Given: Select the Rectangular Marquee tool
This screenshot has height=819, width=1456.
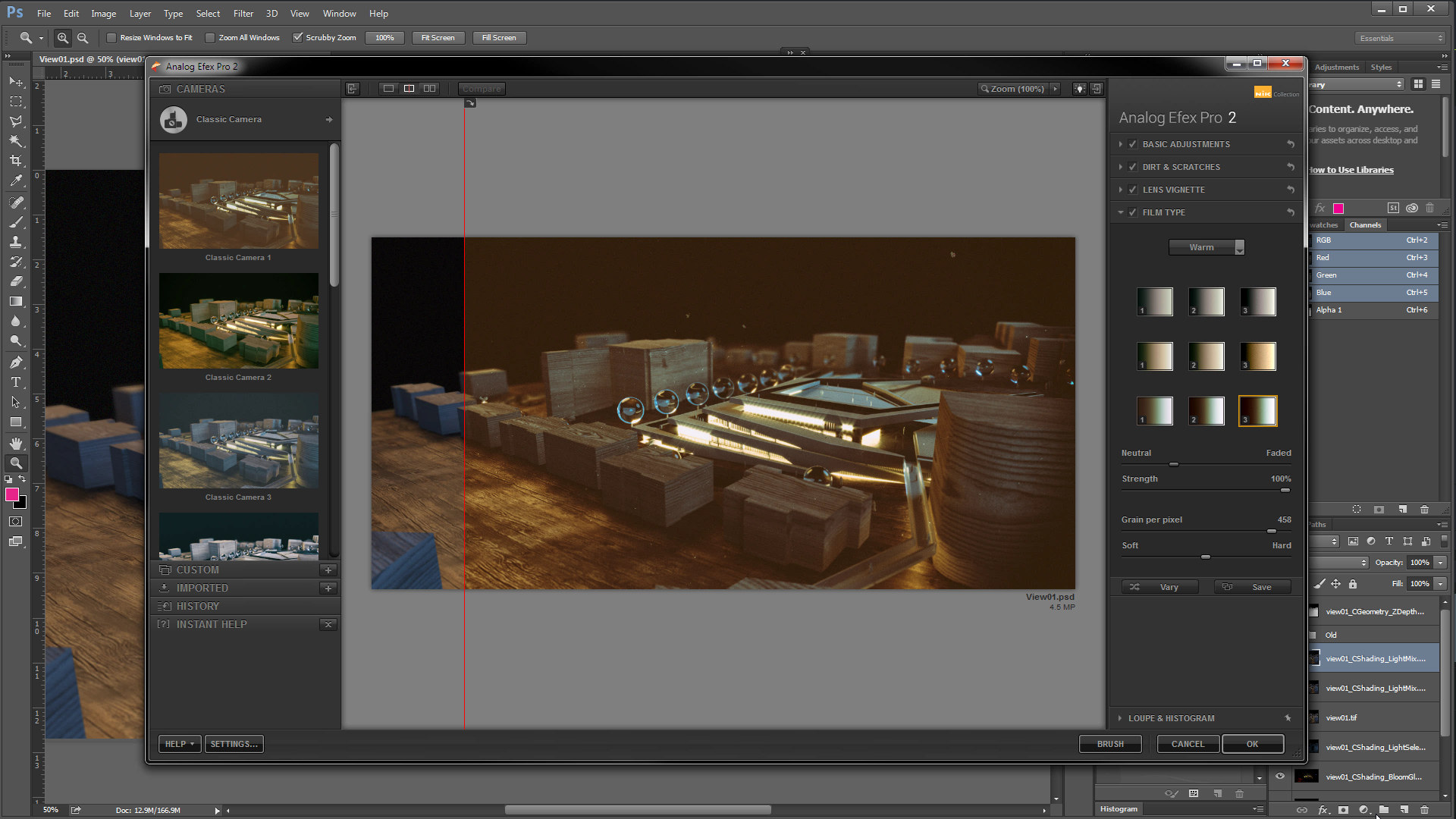Looking at the screenshot, I should point(16,102).
